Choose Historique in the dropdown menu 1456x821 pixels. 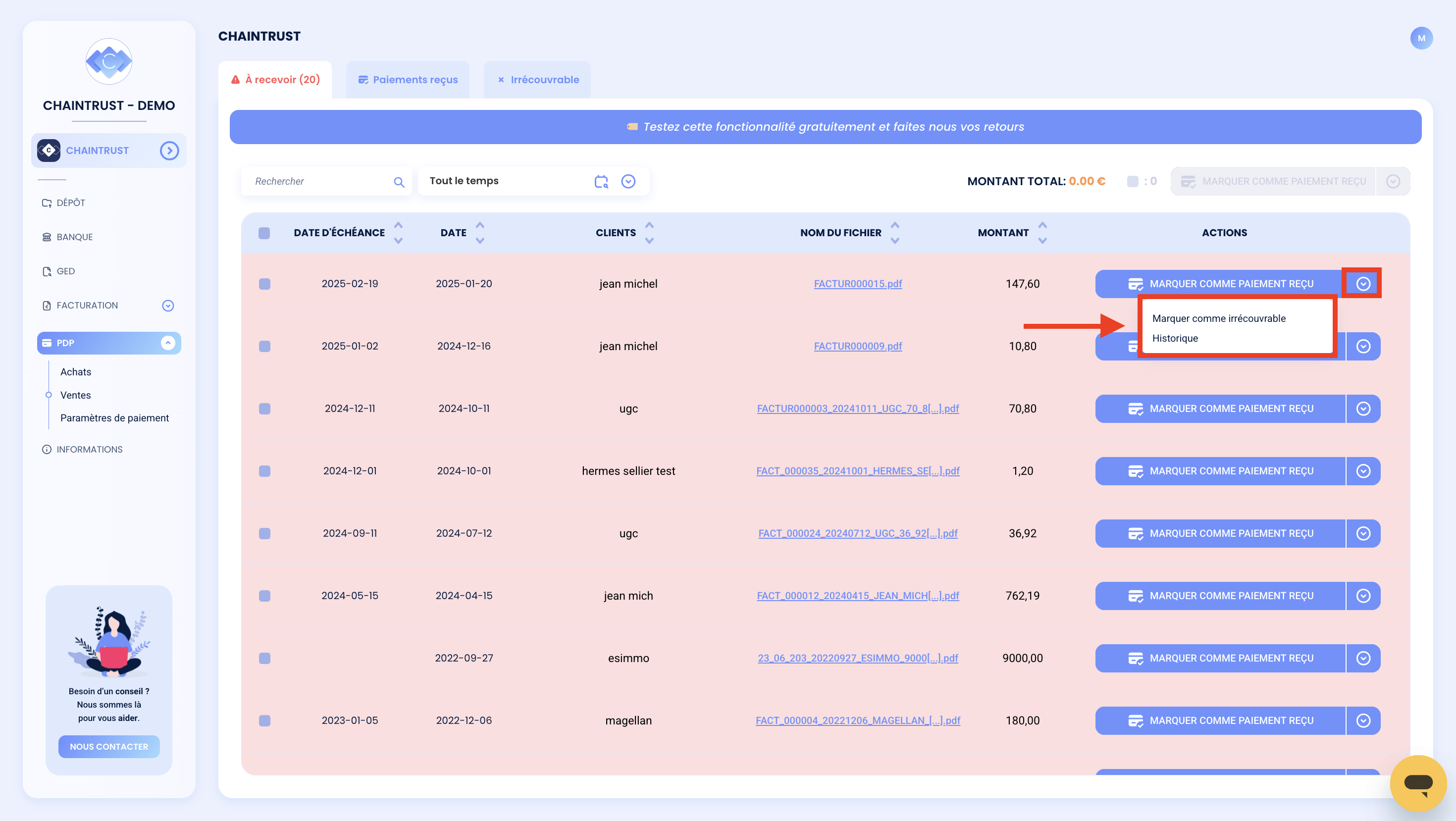point(1175,339)
